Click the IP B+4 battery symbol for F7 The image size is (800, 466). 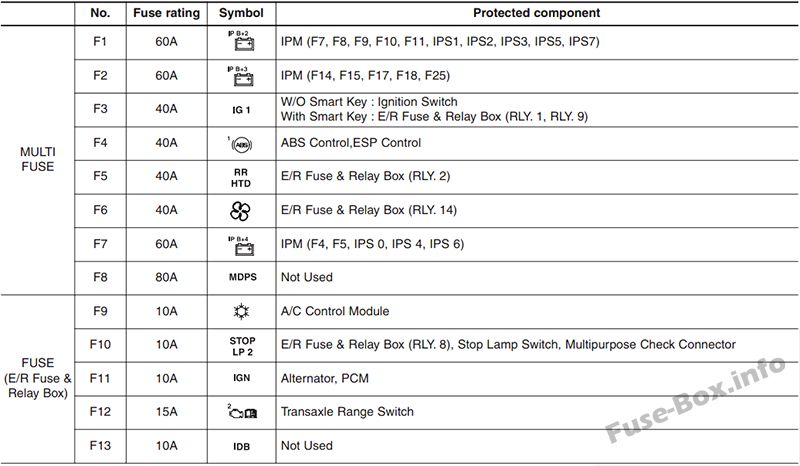(241, 245)
